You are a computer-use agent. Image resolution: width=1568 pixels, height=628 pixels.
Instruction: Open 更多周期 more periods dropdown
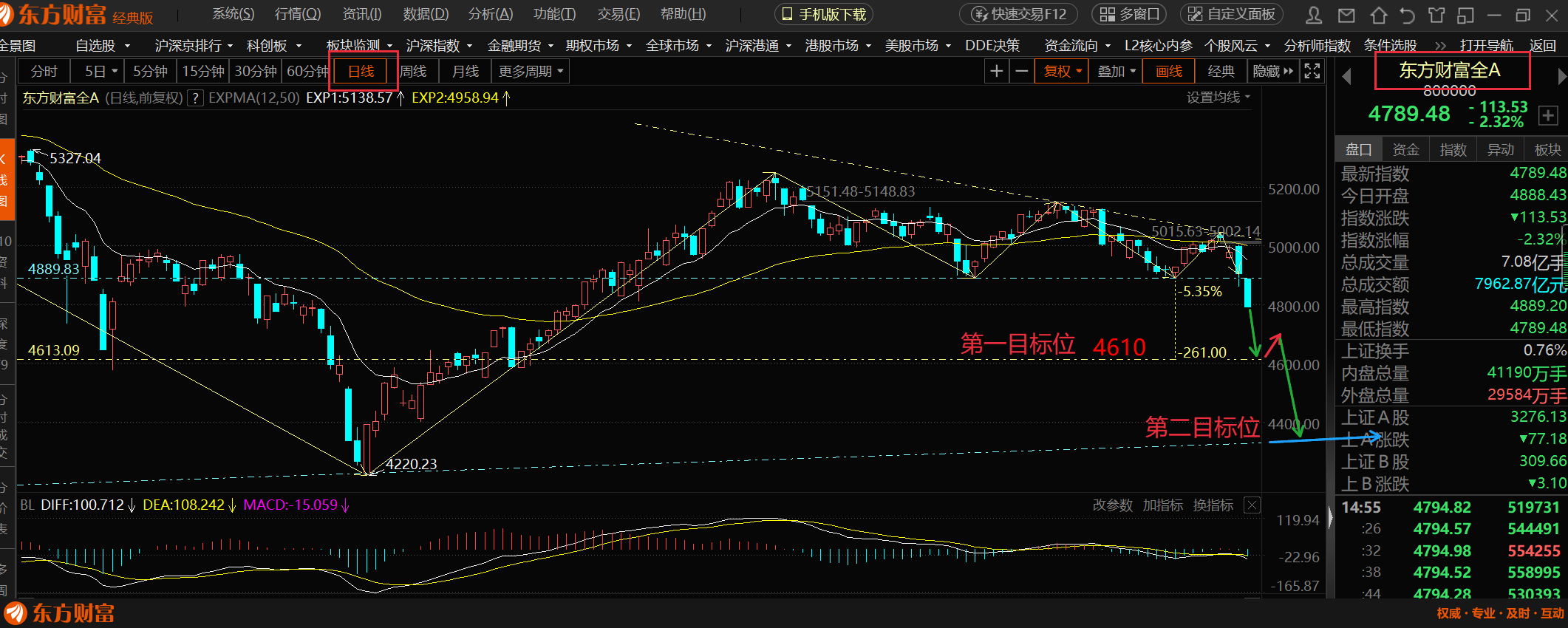[x=531, y=72]
